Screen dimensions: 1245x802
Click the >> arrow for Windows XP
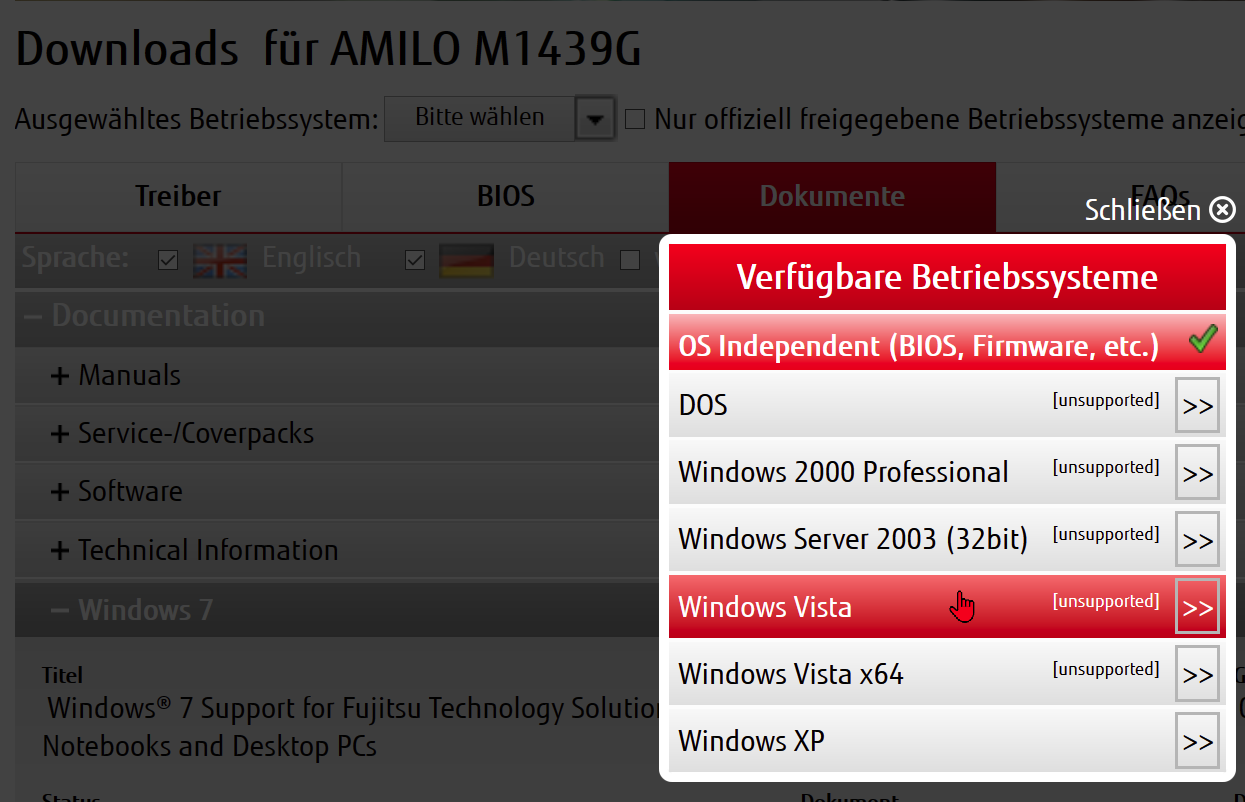point(1197,740)
